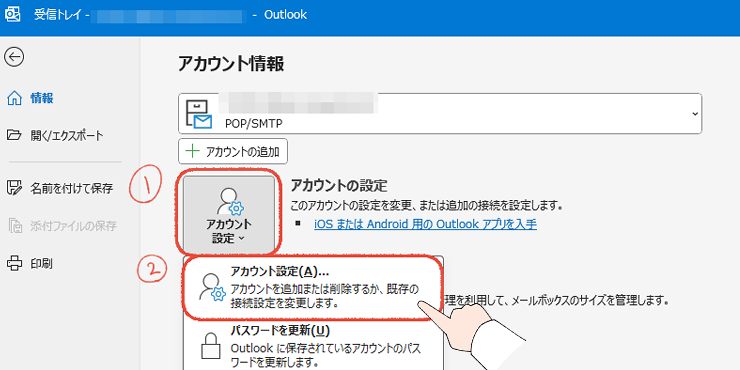The image size is (740, 370).
Task: Open iOS または Android 用の Outlook アプリを入手 link
Action: (x=425, y=224)
